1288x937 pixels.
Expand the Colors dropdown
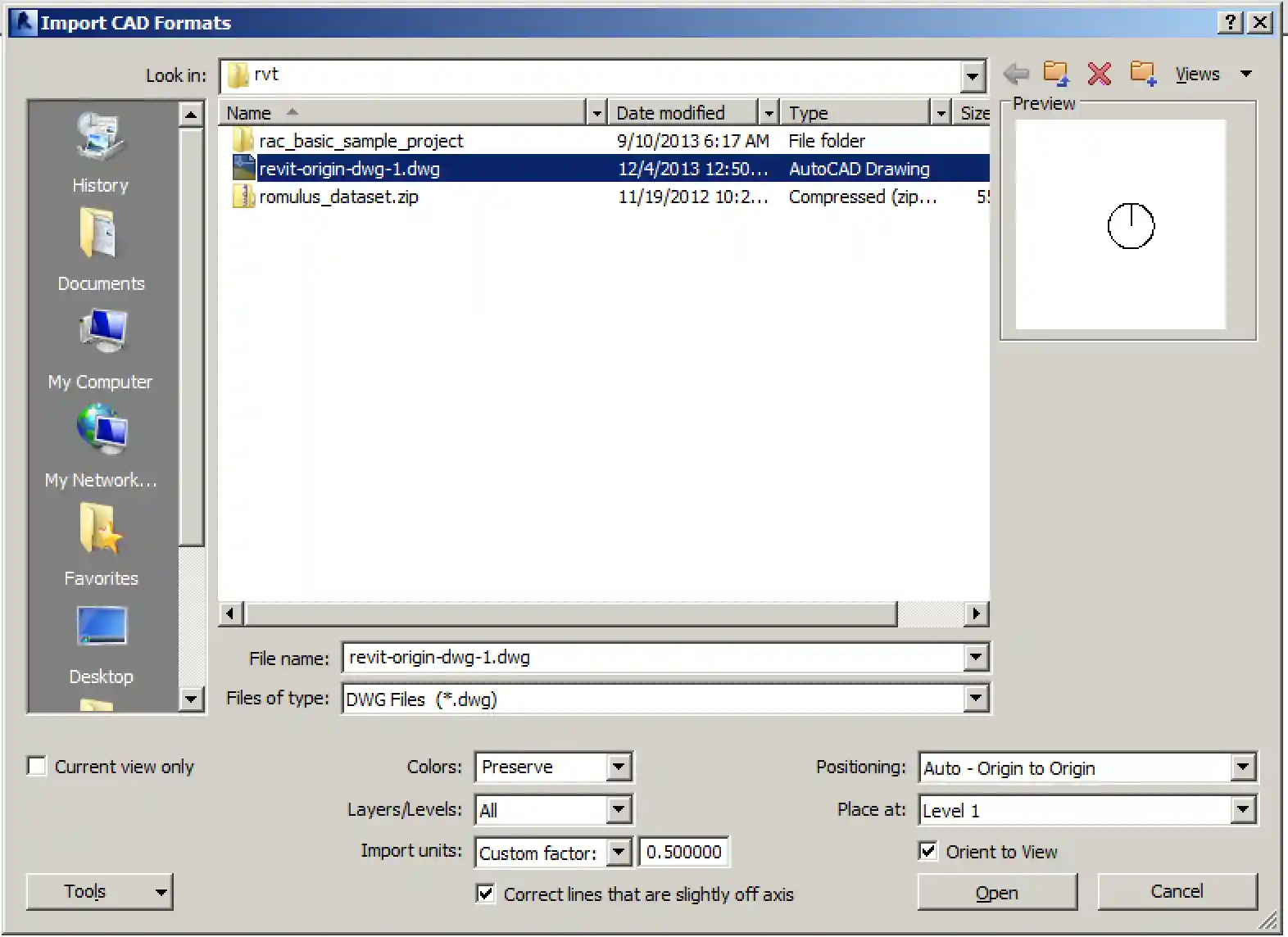(x=619, y=767)
